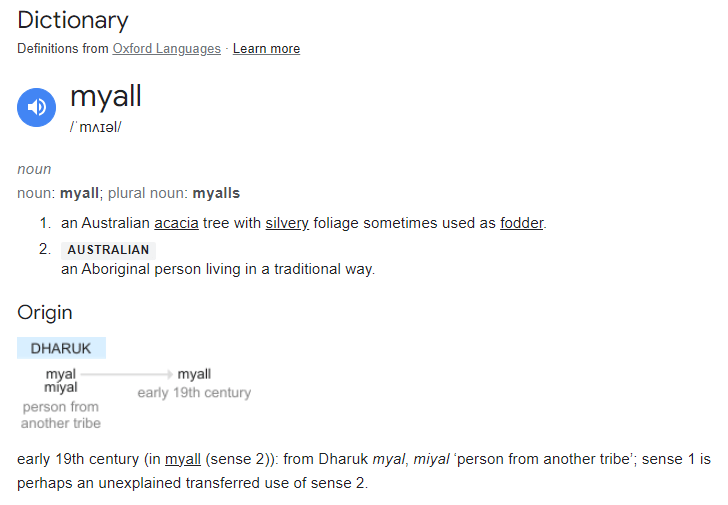Click the fodder link in the definition
This screenshot has width=728, height=505.
(x=521, y=223)
